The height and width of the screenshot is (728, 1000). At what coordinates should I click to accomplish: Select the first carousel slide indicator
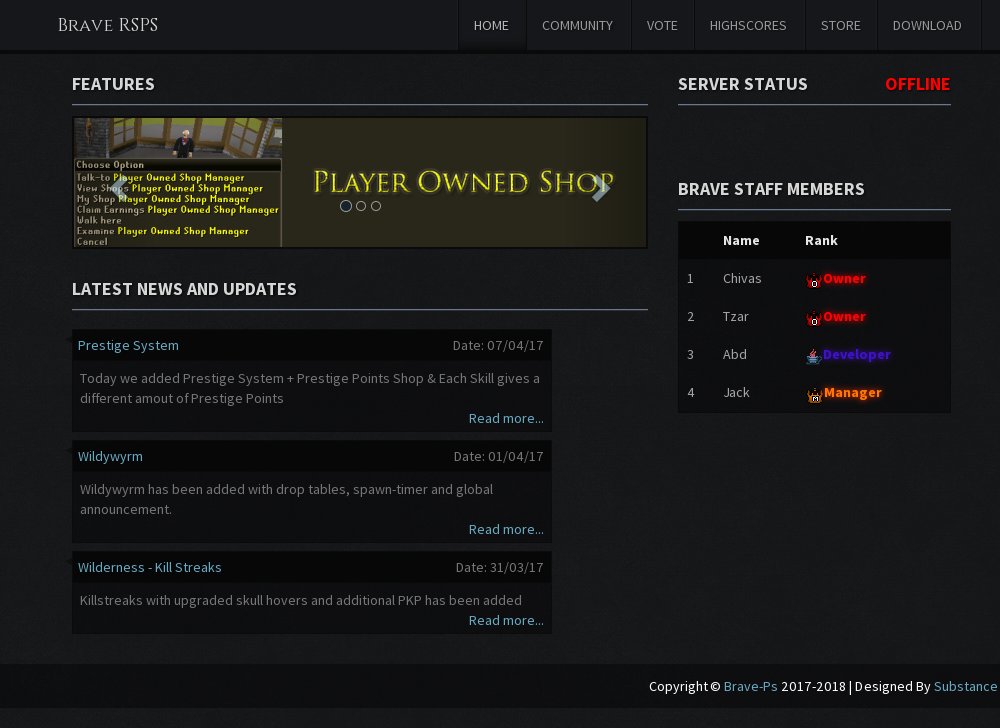[x=346, y=206]
